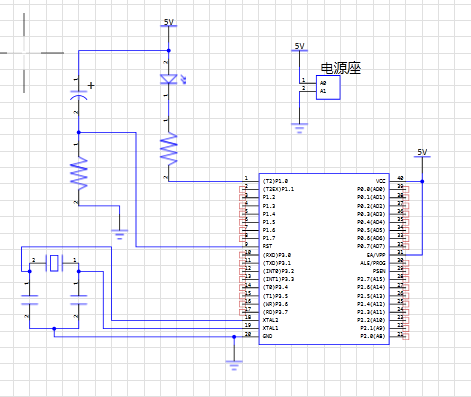Select the right crystal load capacitor
The width and height of the screenshot is (471, 397).
(x=79, y=300)
